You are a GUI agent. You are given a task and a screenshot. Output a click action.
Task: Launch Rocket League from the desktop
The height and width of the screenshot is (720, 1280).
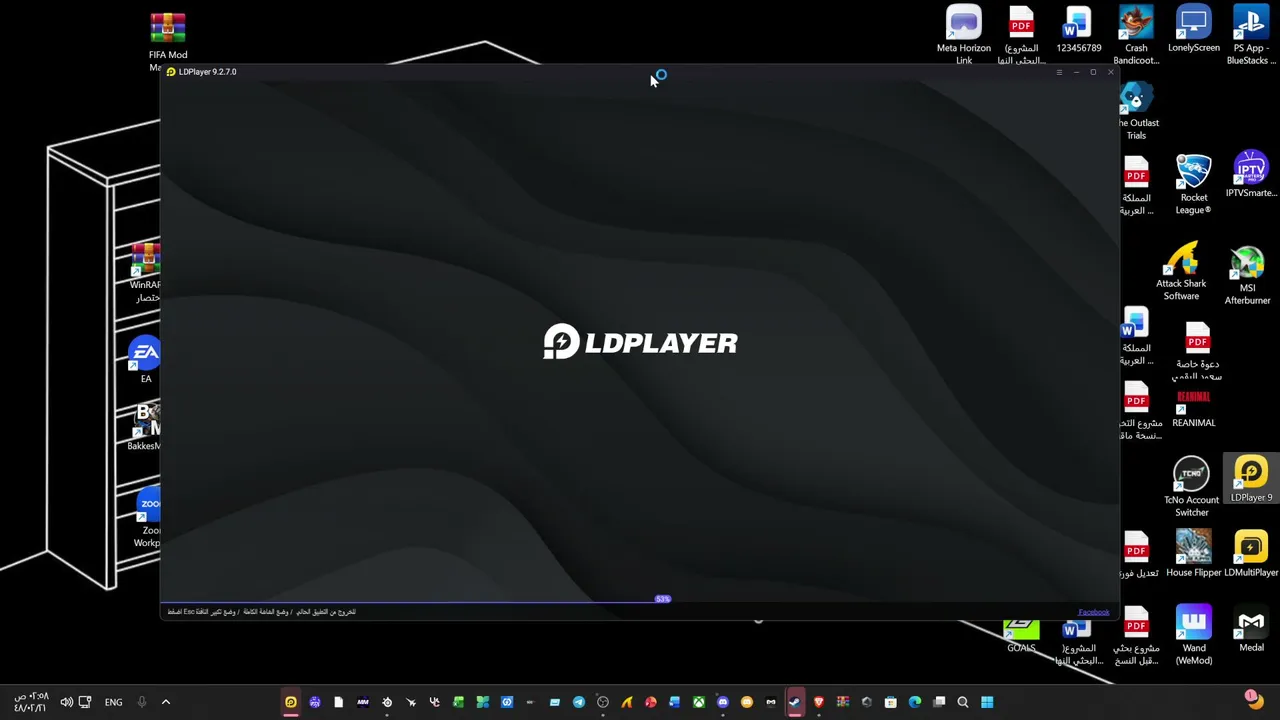(x=1194, y=185)
